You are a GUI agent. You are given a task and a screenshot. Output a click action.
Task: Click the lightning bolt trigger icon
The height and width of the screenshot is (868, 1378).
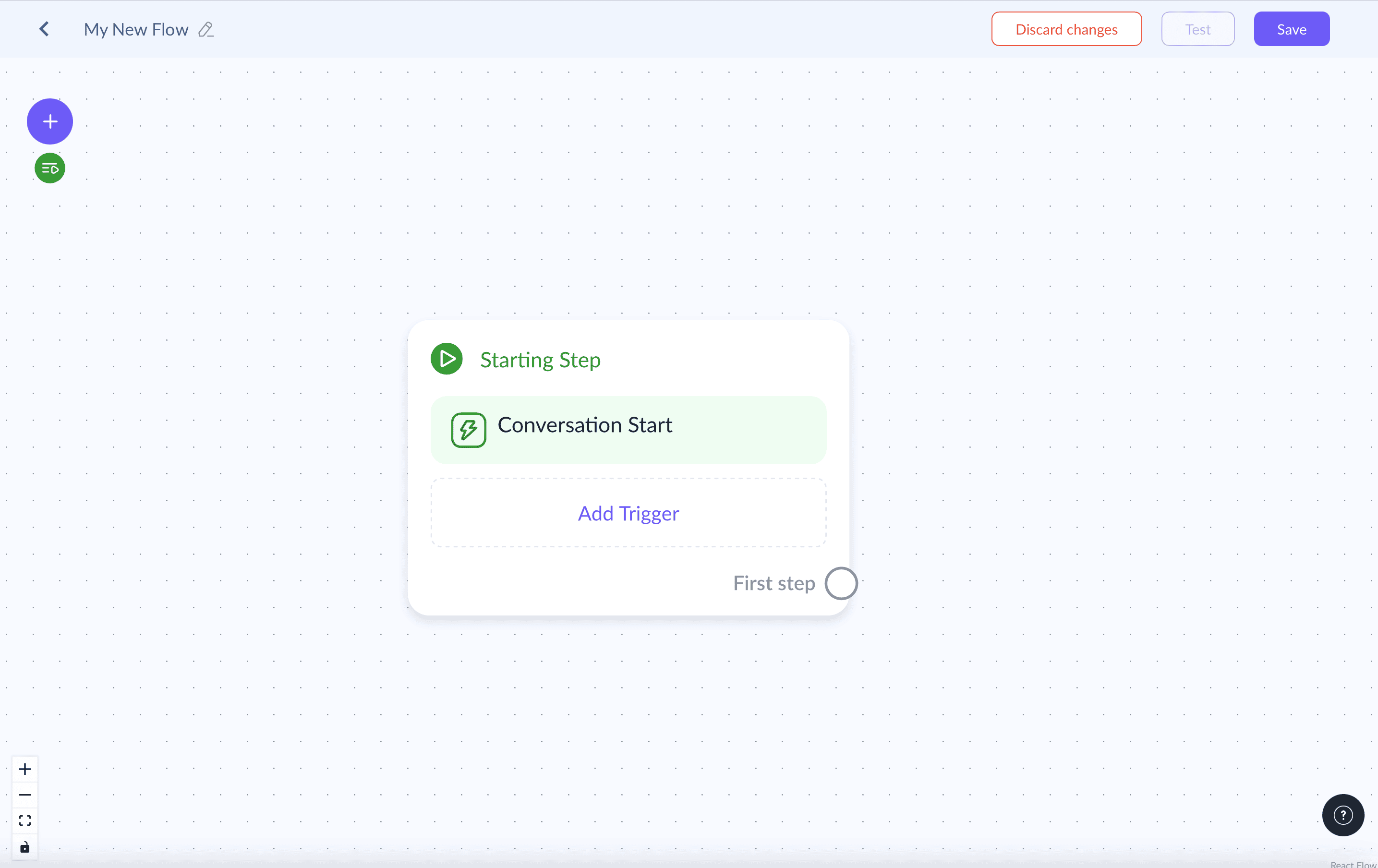pyautogui.click(x=468, y=430)
